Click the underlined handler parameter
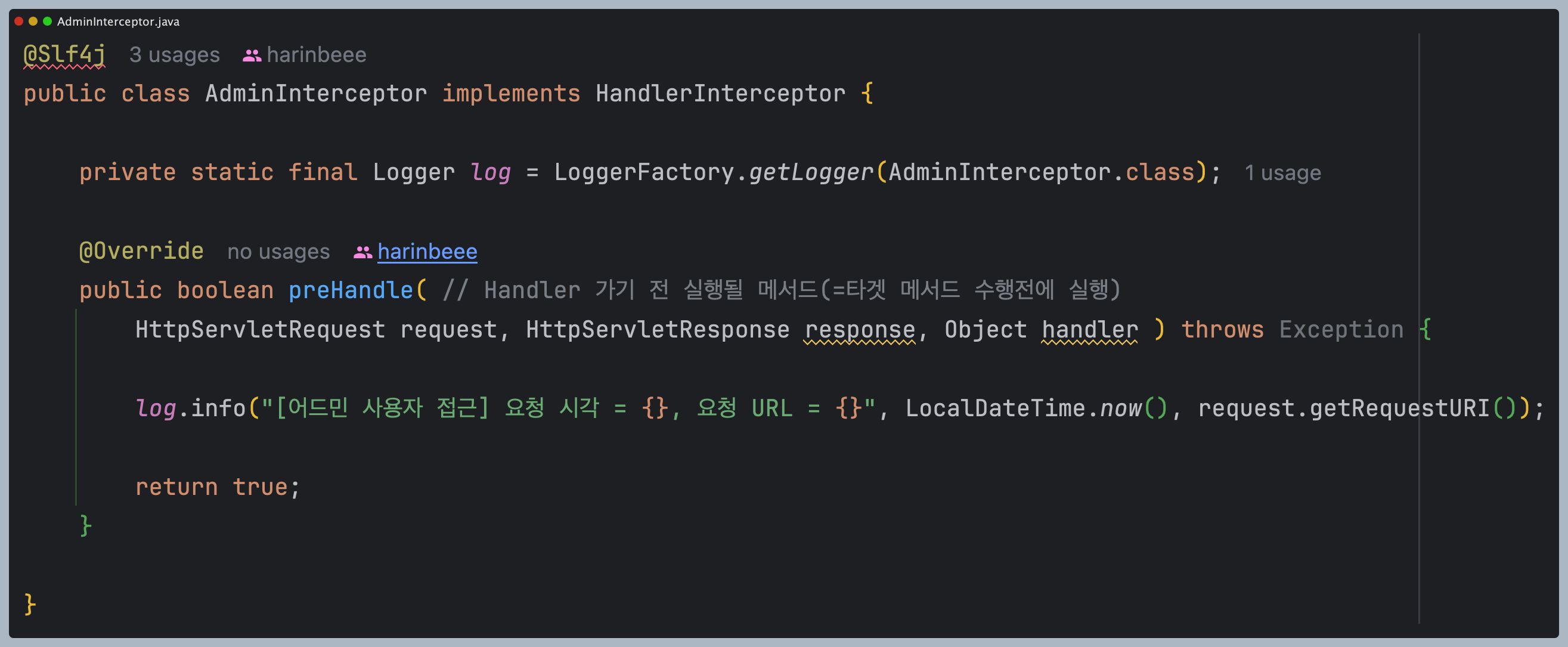The image size is (1568, 647). pos(1089,330)
